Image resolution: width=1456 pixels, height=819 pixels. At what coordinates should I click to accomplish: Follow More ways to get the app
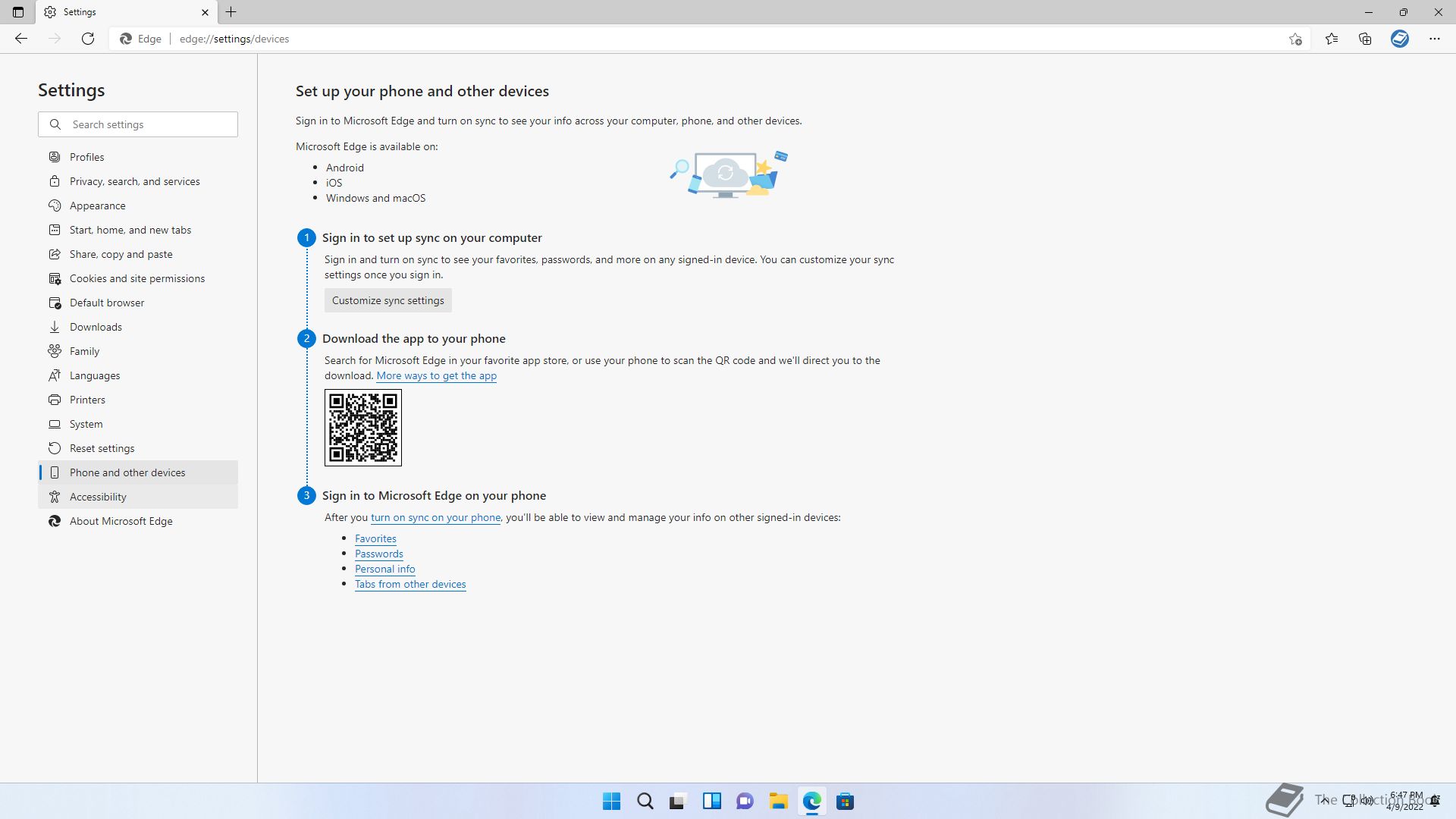pos(436,375)
